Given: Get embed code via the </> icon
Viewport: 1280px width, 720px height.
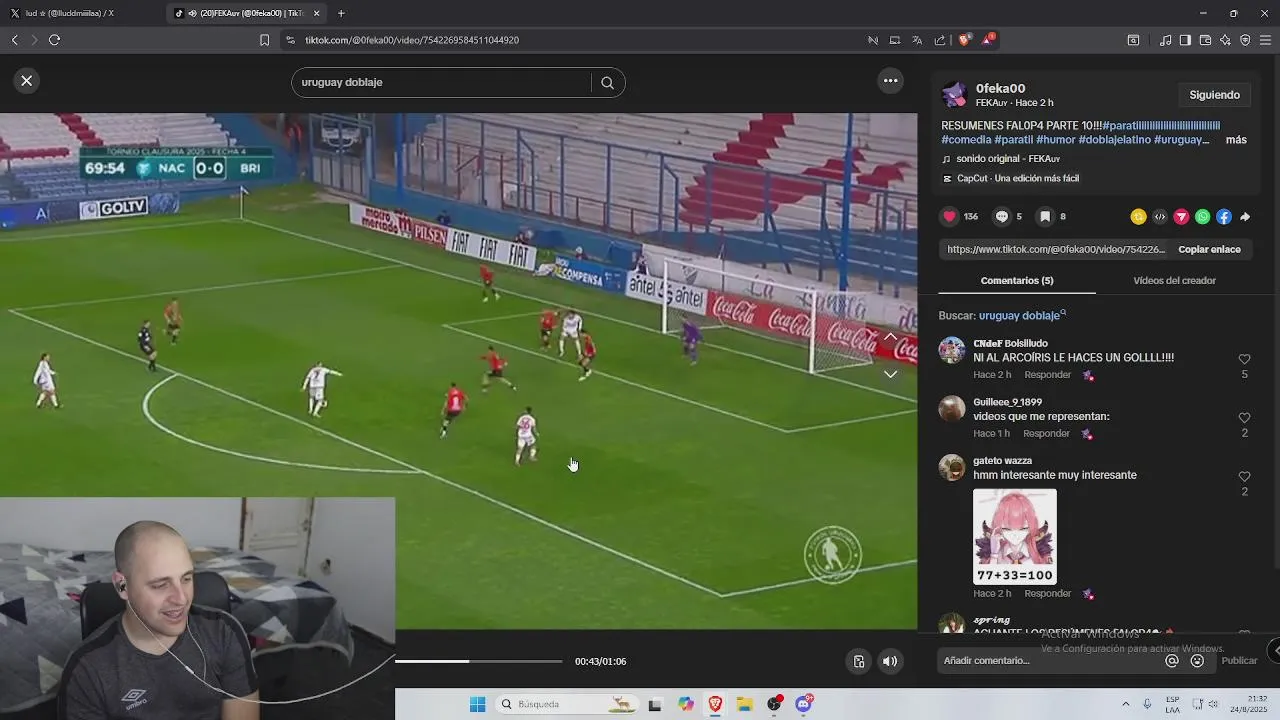Looking at the screenshot, I should coord(1160,217).
